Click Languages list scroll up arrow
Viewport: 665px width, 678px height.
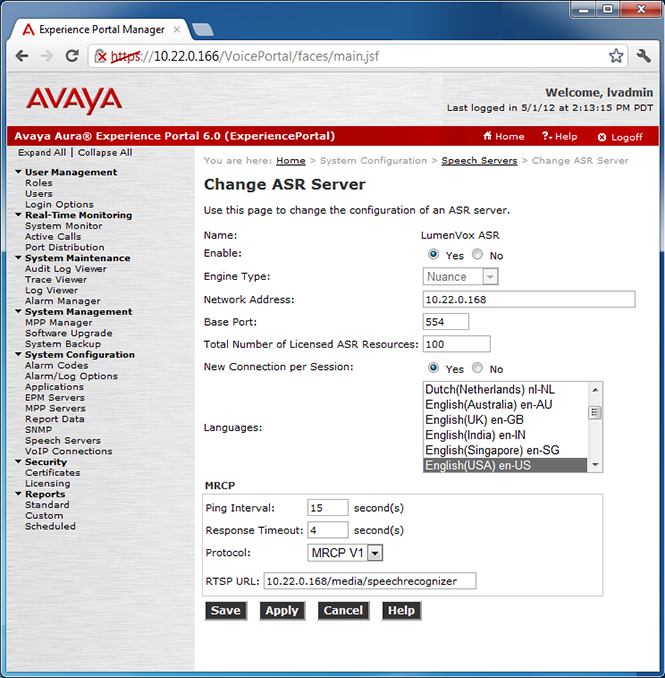[x=595, y=390]
